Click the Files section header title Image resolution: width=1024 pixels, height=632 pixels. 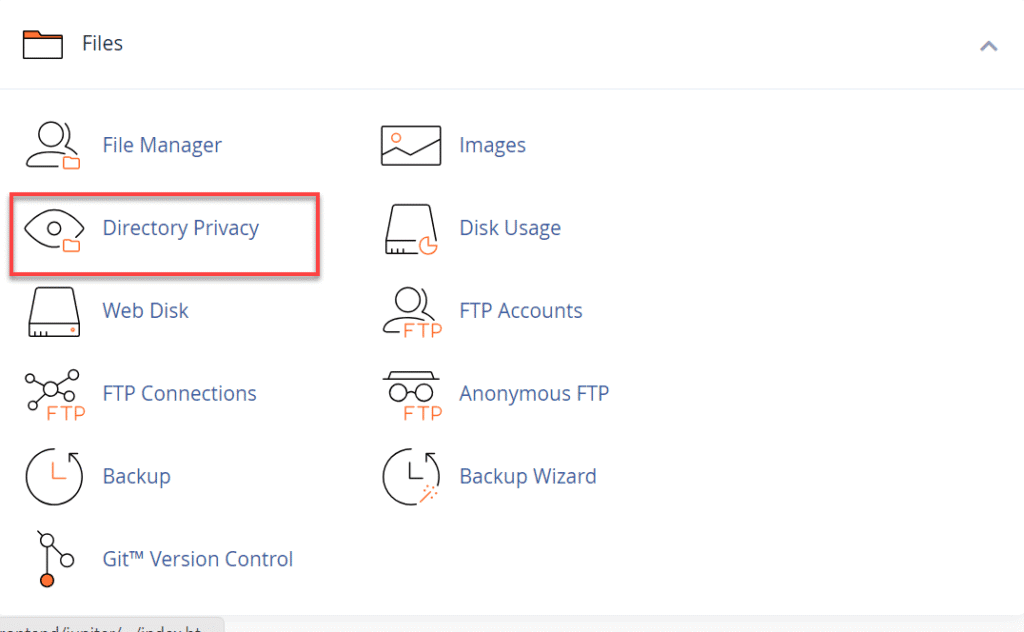102,44
